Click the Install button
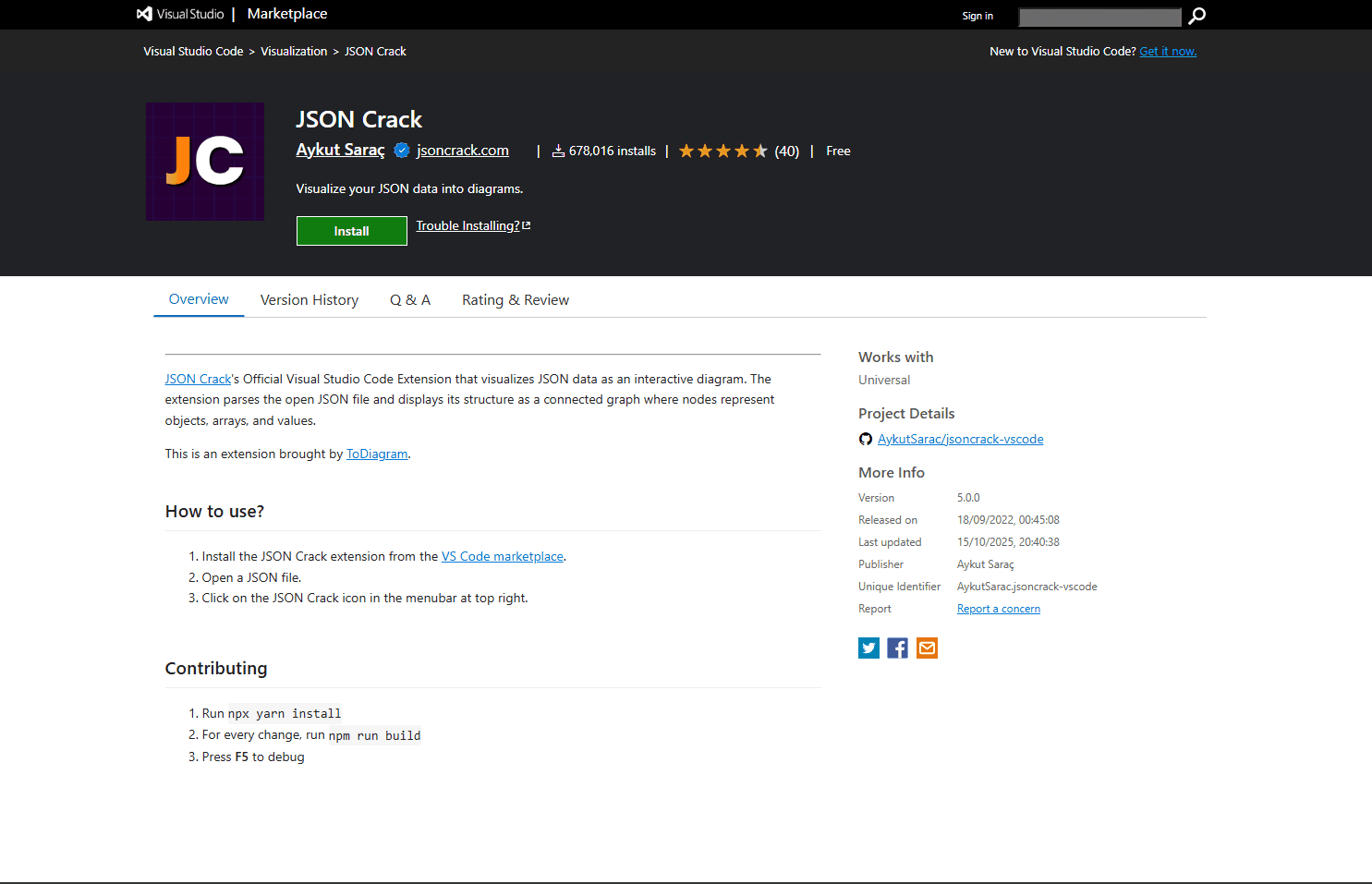The height and width of the screenshot is (884, 1372). [x=351, y=230]
